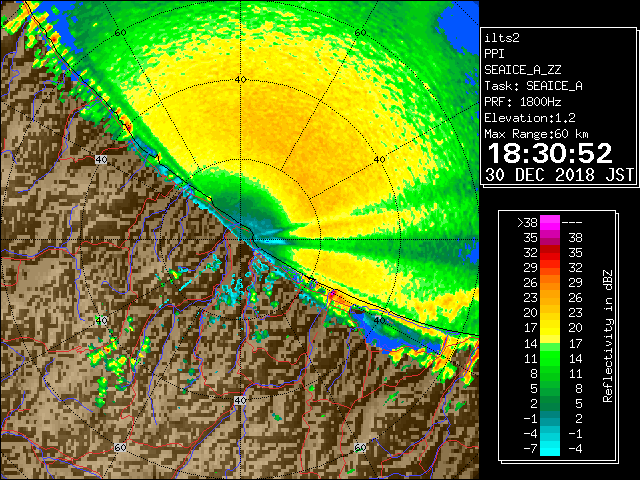Click the "SEAICE_A_ZZ" product name
The image size is (640, 480).
tap(522, 70)
